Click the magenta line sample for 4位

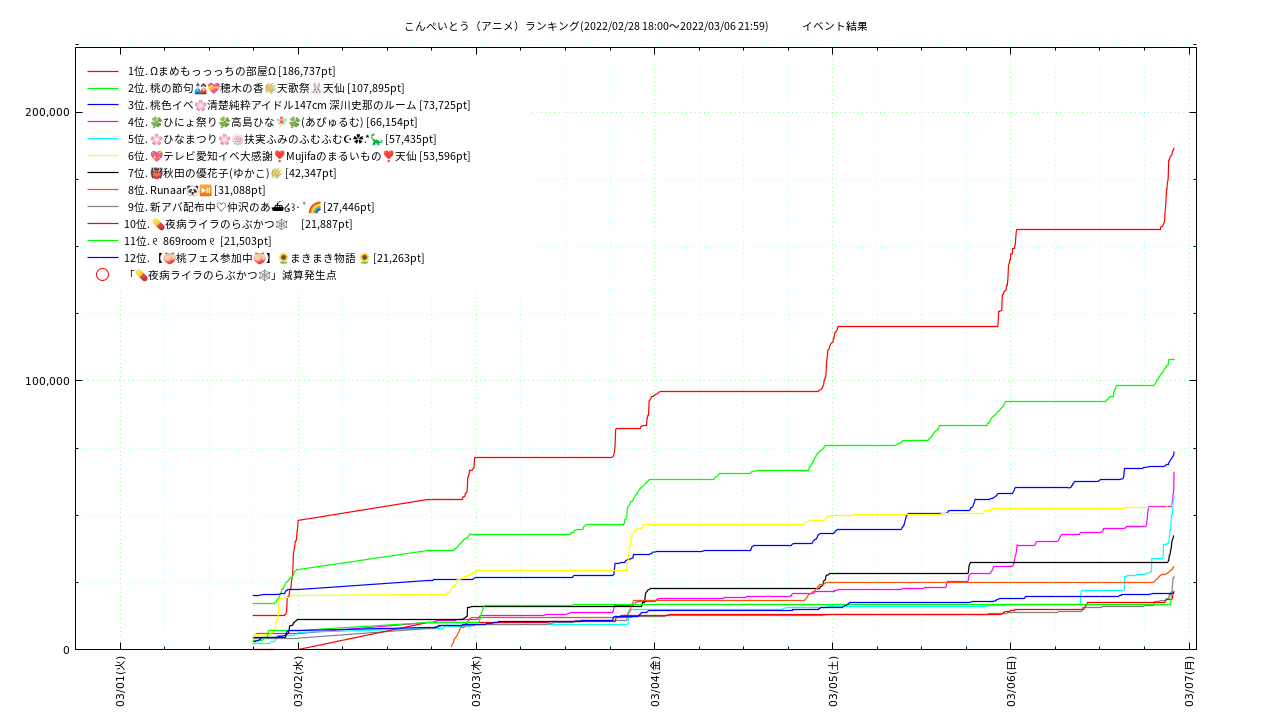point(102,122)
